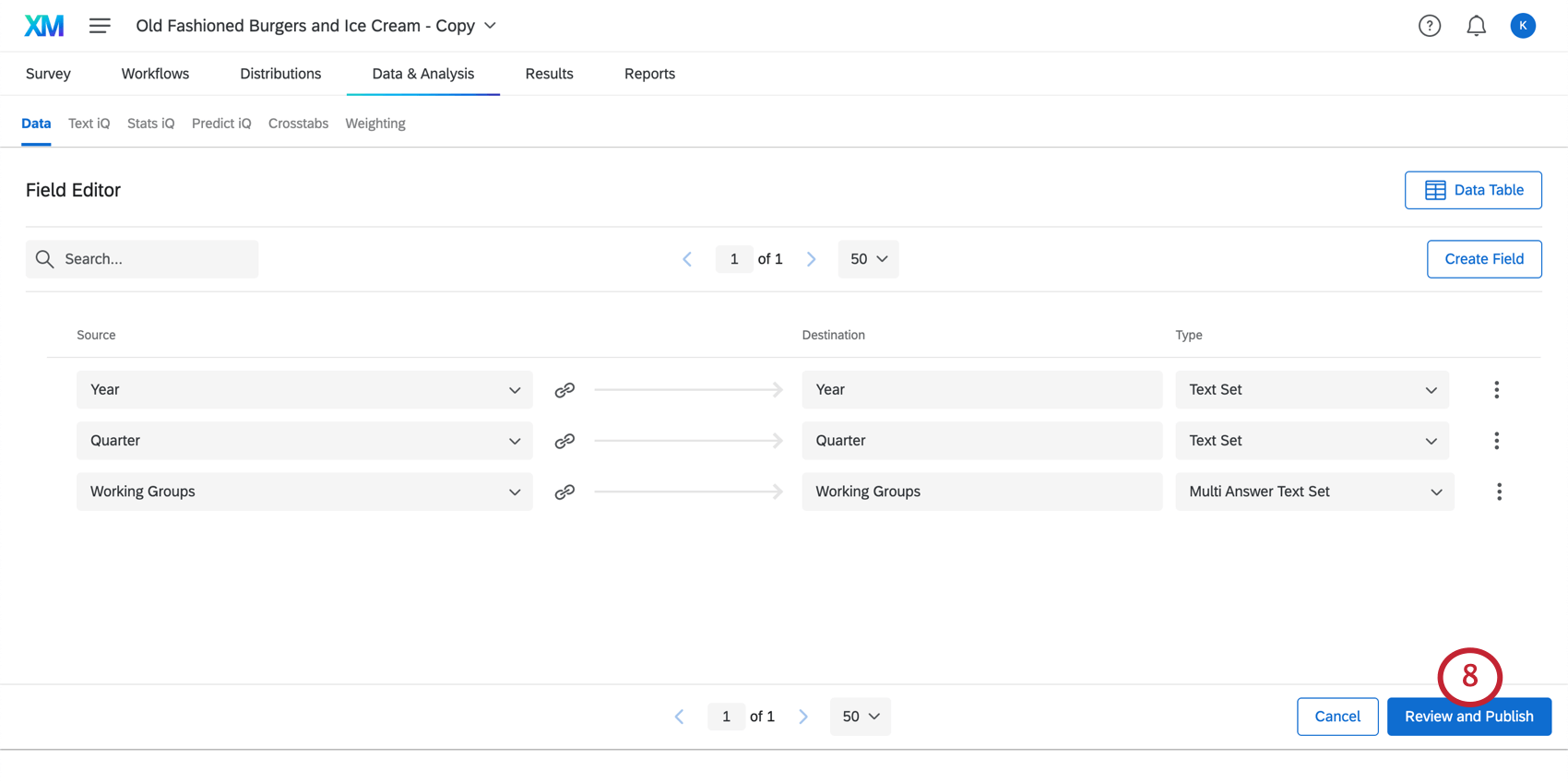1568x782 pixels.
Task: Open the Crosstabs sub-tab
Action: click(x=298, y=124)
